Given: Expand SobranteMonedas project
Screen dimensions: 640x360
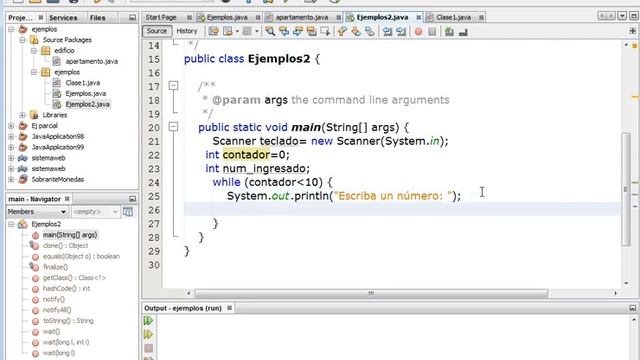Looking at the screenshot, I should coord(11,179).
